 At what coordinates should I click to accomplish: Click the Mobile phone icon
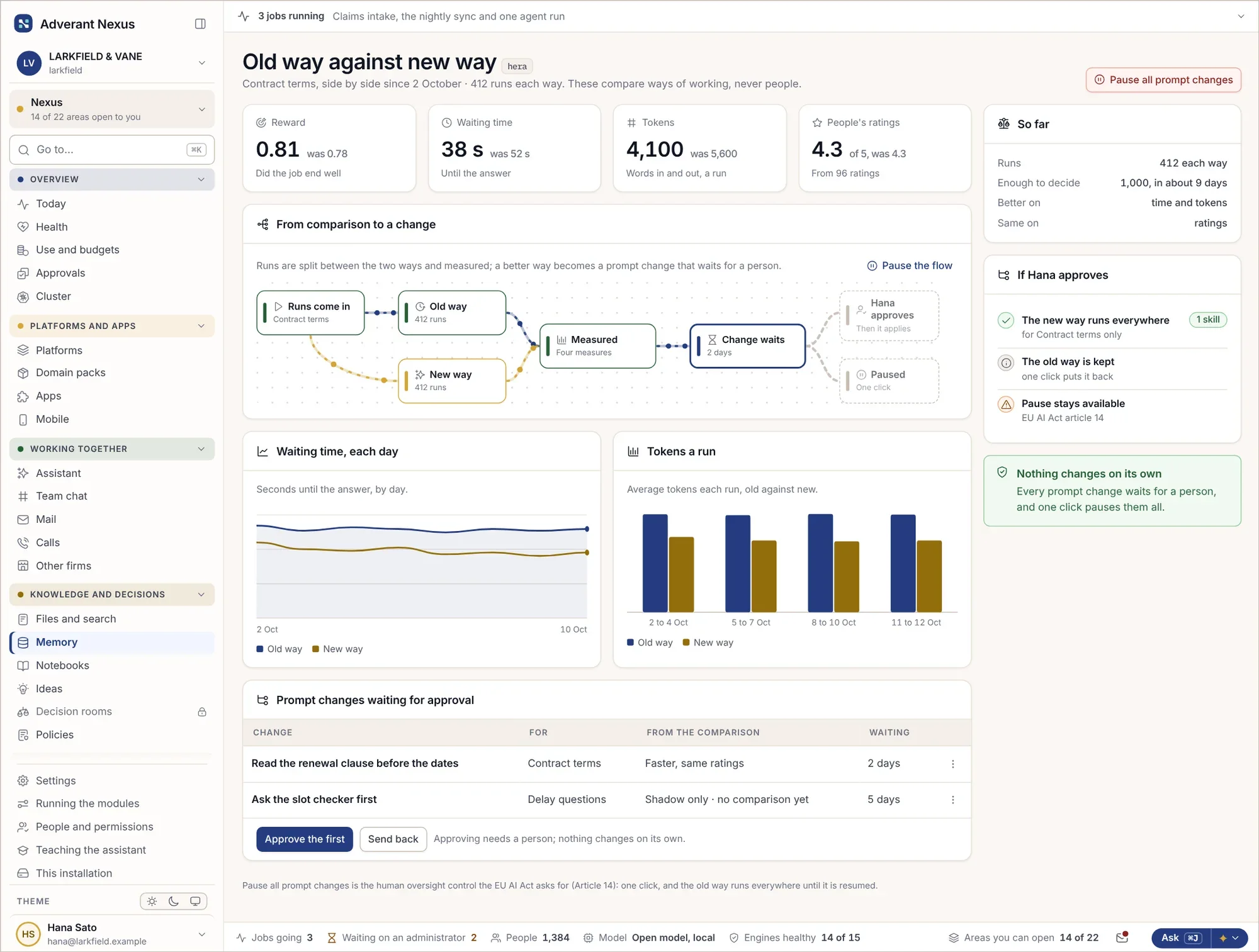coord(23,419)
